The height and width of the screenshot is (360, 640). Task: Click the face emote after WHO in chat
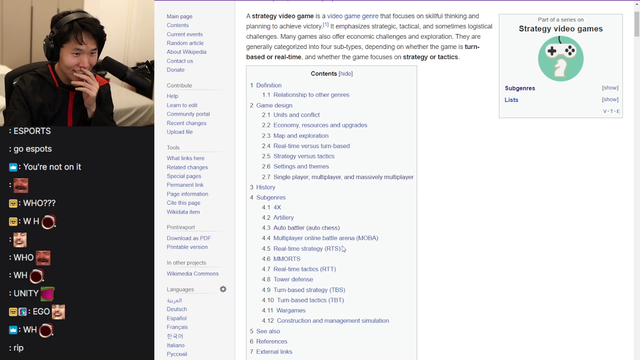(x=43, y=258)
